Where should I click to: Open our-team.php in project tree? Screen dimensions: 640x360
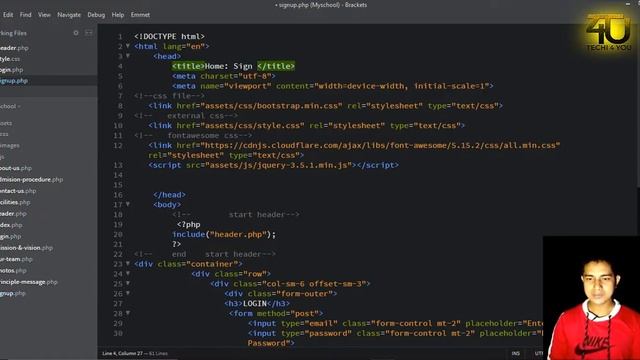point(16,259)
